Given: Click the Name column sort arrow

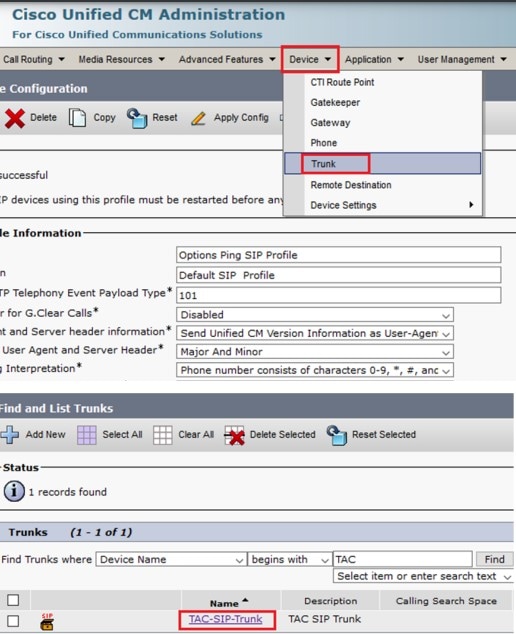Looking at the screenshot, I should coord(245,600).
